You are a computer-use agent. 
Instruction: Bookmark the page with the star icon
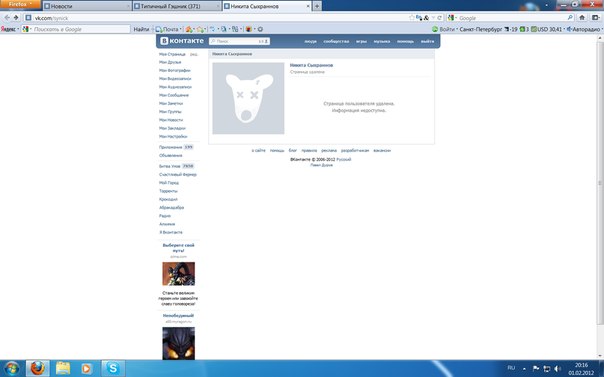[411, 18]
